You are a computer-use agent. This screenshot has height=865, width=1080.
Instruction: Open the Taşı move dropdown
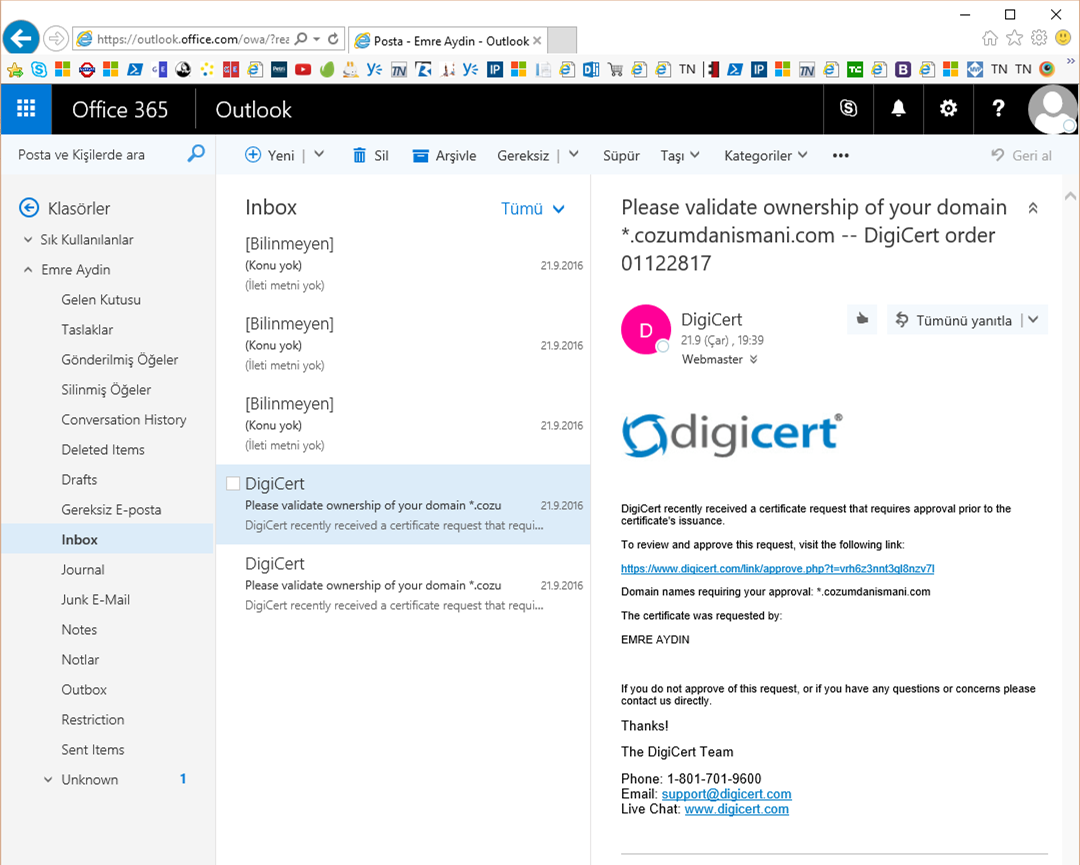[680, 156]
